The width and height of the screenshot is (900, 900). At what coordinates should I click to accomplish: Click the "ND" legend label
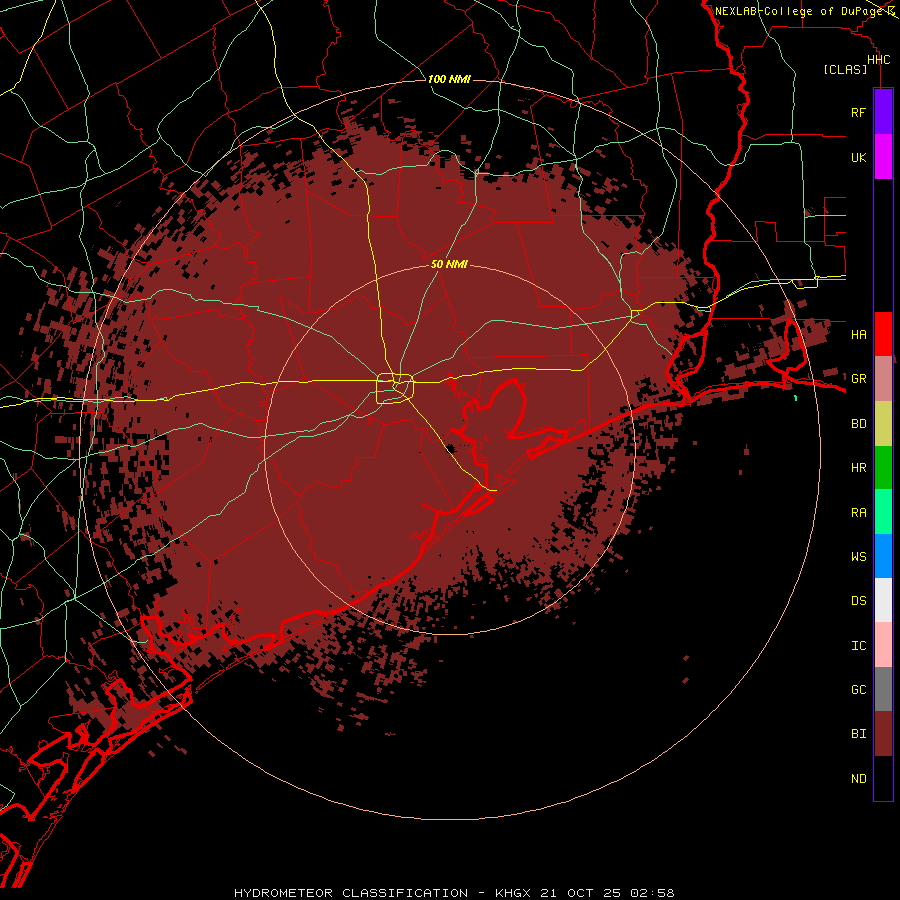pos(858,779)
